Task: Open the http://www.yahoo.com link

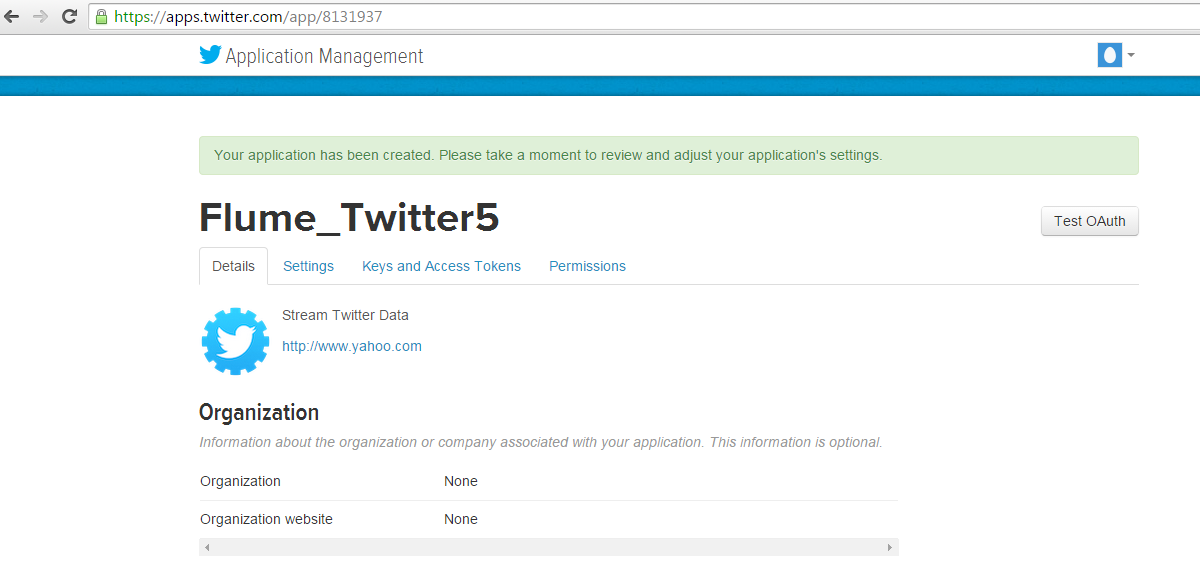Action: [352, 346]
